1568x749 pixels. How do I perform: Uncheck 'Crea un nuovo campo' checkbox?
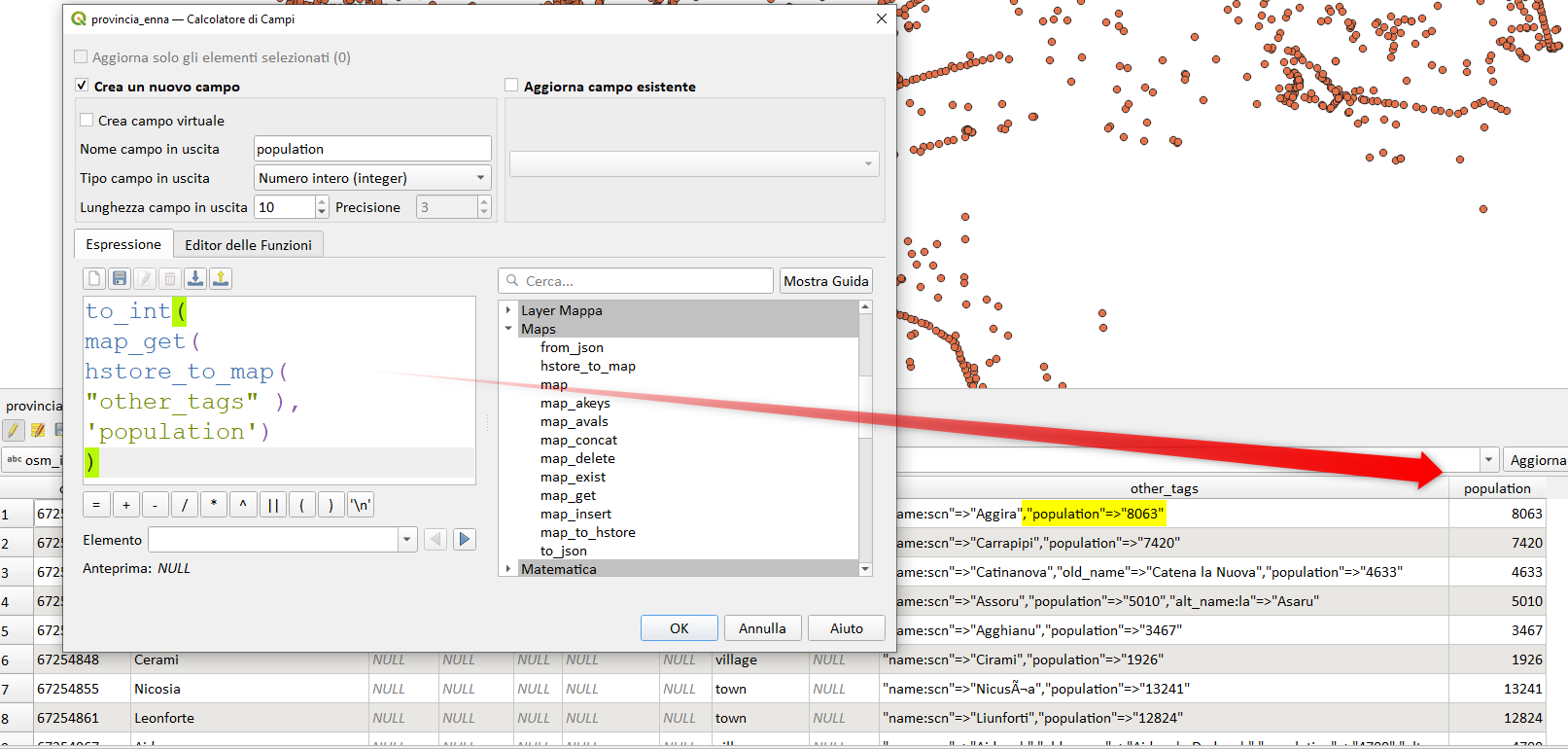click(83, 86)
